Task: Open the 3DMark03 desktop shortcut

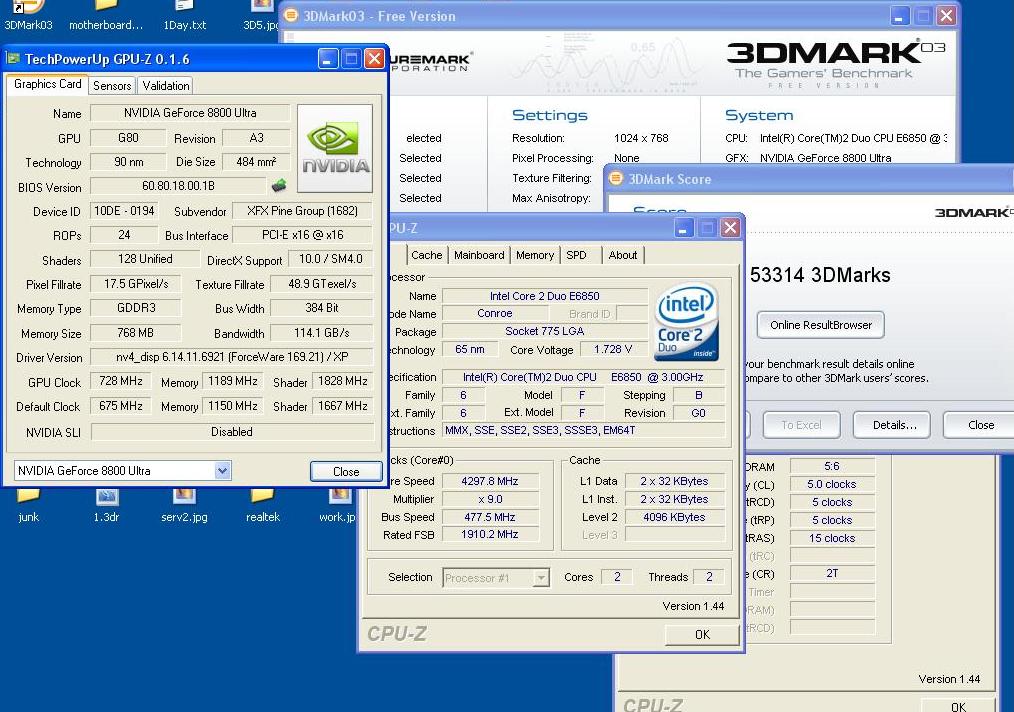Action: [x=28, y=16]
